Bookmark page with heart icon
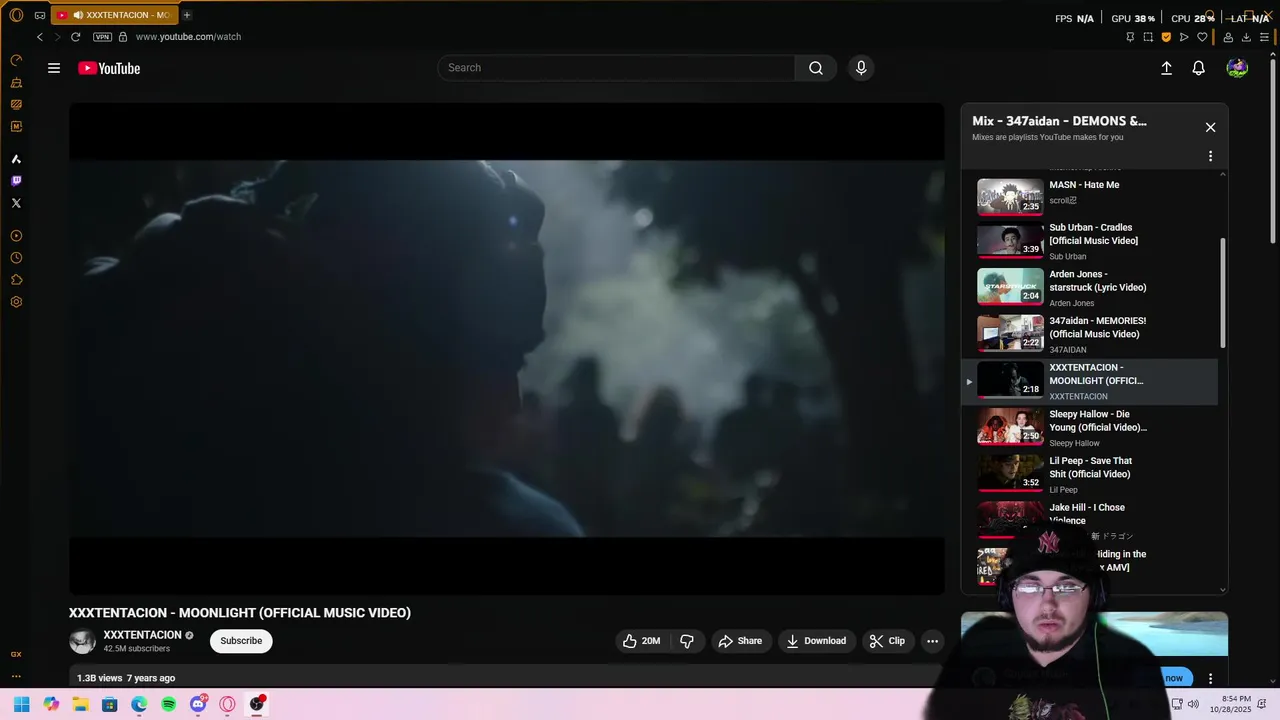1280x720 pixels. pos(1202,37)
